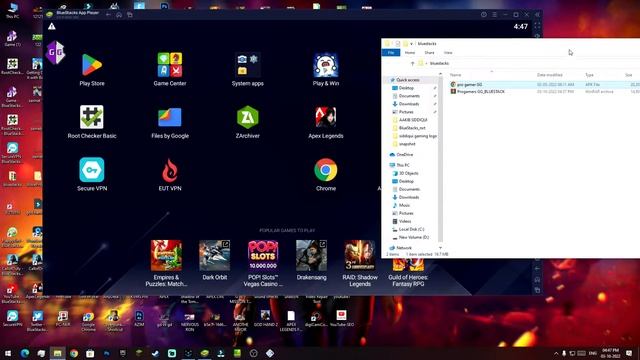This screenshot has width=640, height=360.
Task: Switch to the Home ribbon tab
Action: click(410, 53)
